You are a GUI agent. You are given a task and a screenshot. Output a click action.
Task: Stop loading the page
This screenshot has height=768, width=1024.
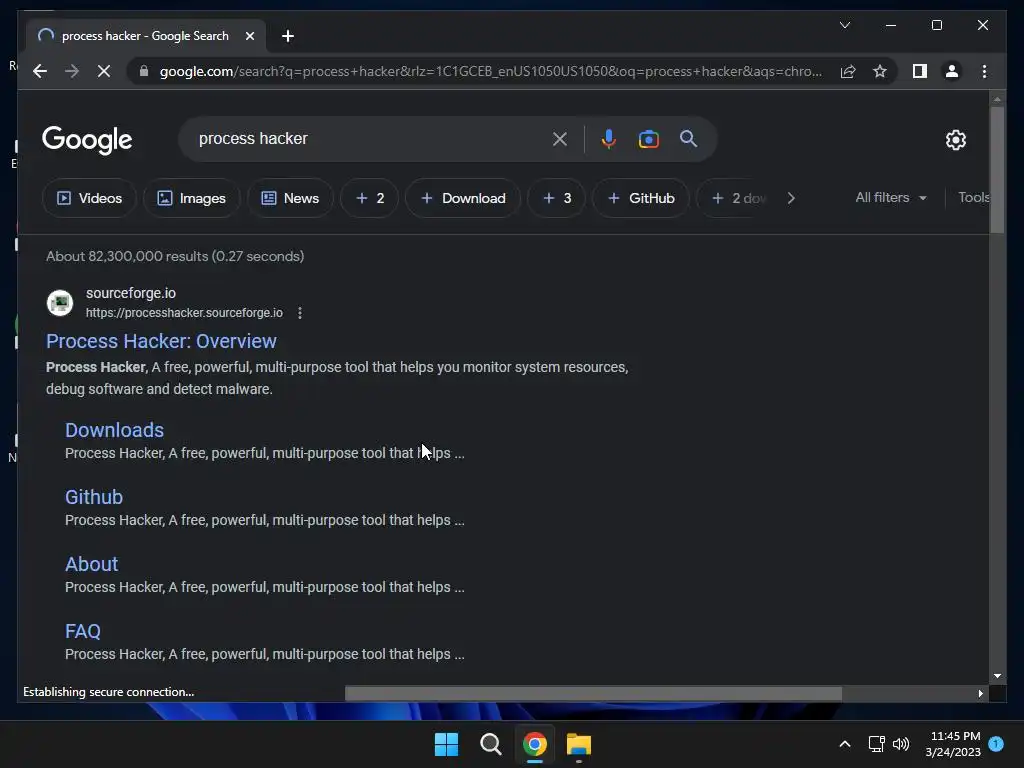coord(104,71)
